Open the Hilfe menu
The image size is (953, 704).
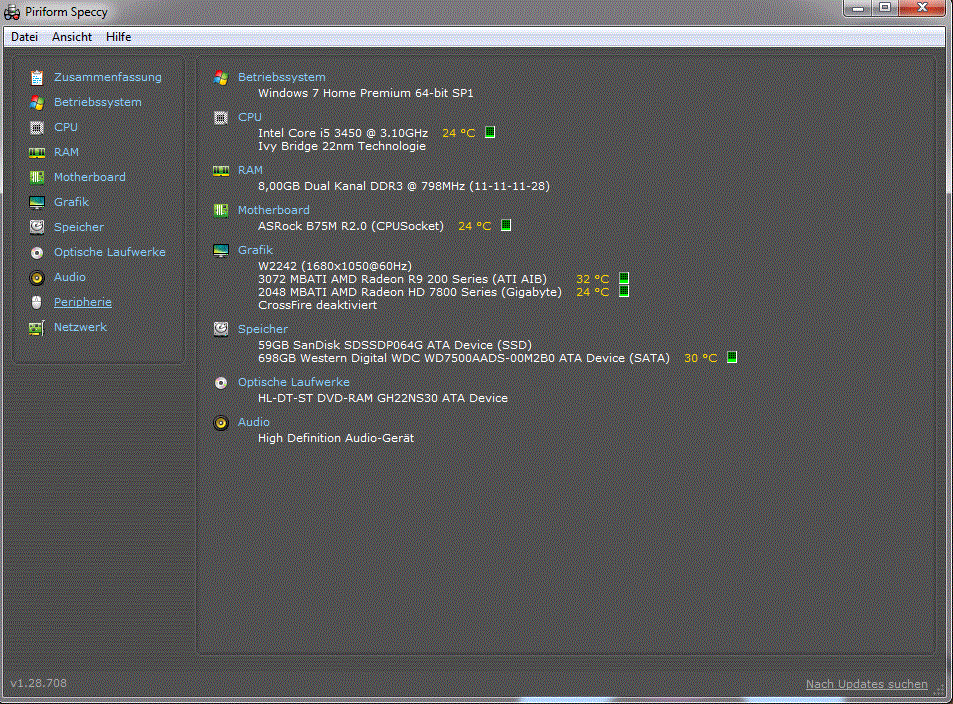click(119, 37)
